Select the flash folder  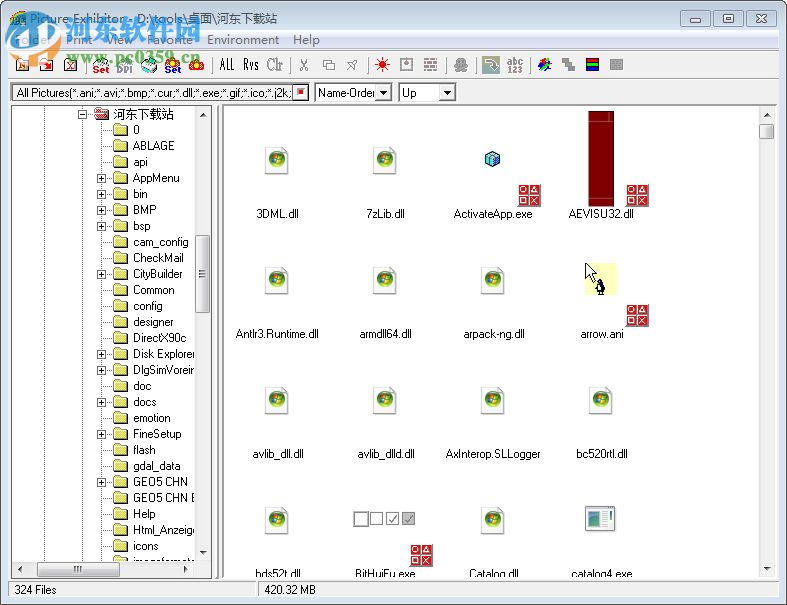[144, 450]
